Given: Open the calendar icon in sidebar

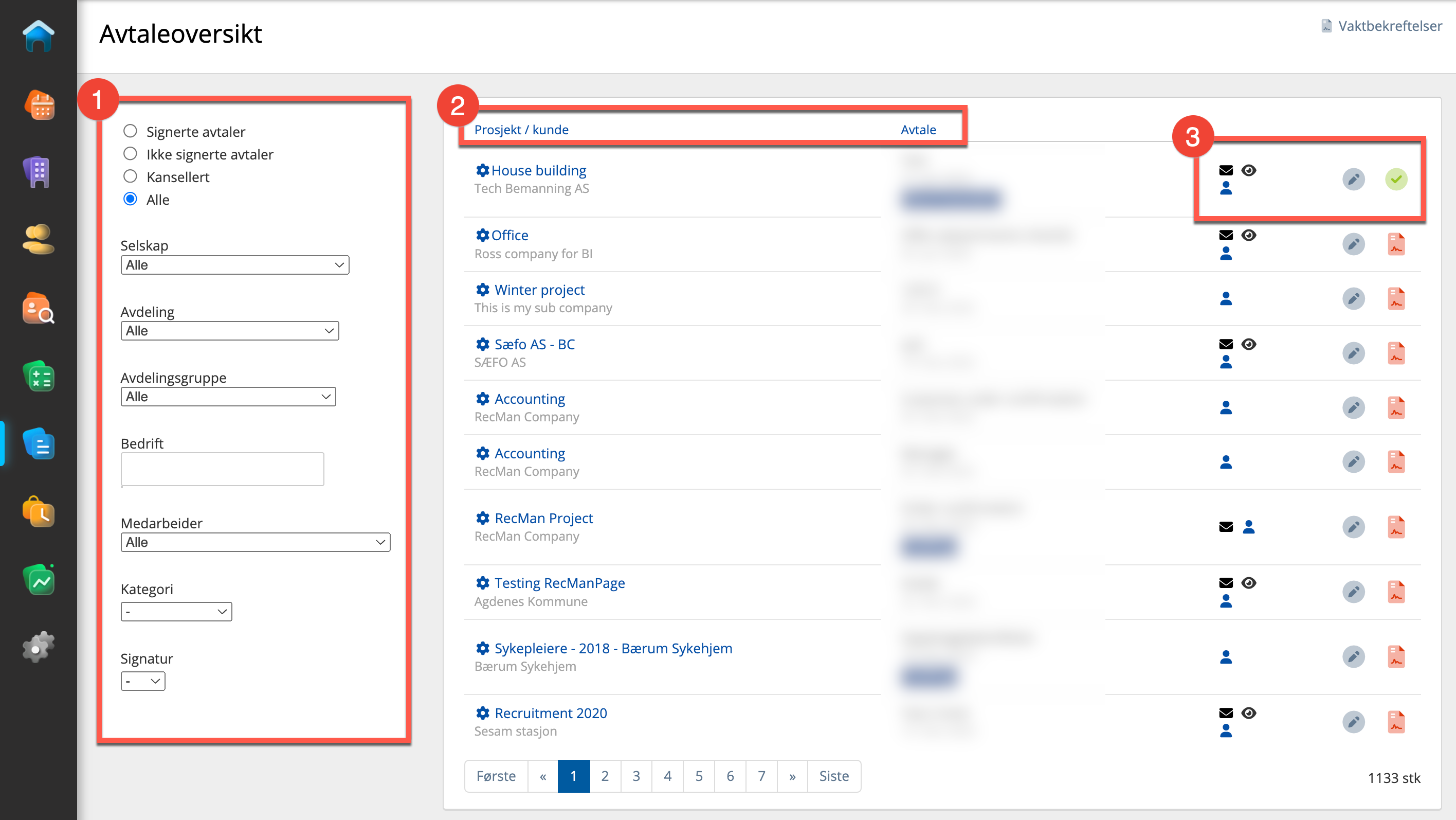Looking at the screenshot, I should tap(39, 106).
